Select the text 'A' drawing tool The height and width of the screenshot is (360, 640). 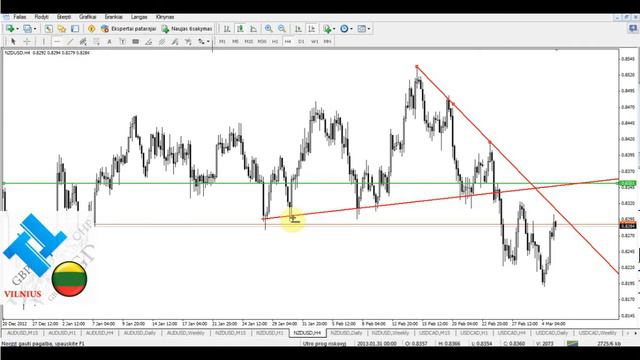109,41
